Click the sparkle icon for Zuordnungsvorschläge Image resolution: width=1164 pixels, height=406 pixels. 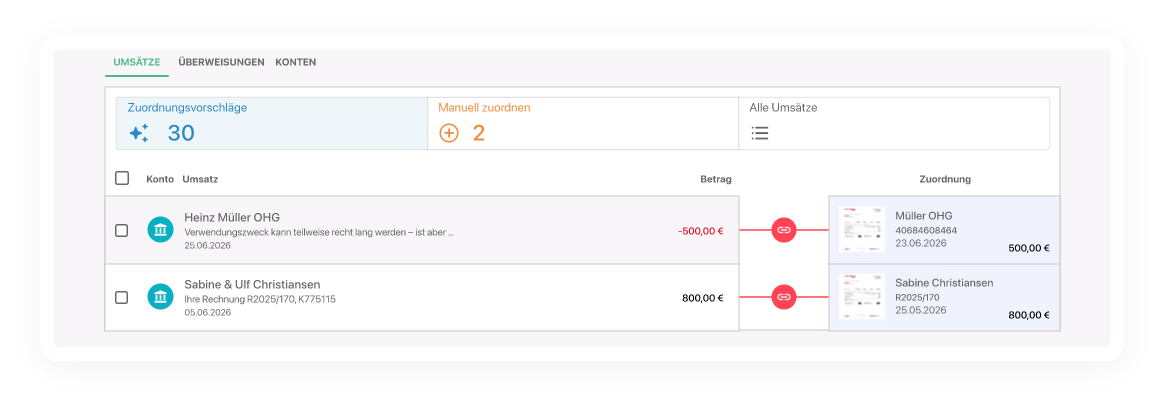tap(139, 133)
